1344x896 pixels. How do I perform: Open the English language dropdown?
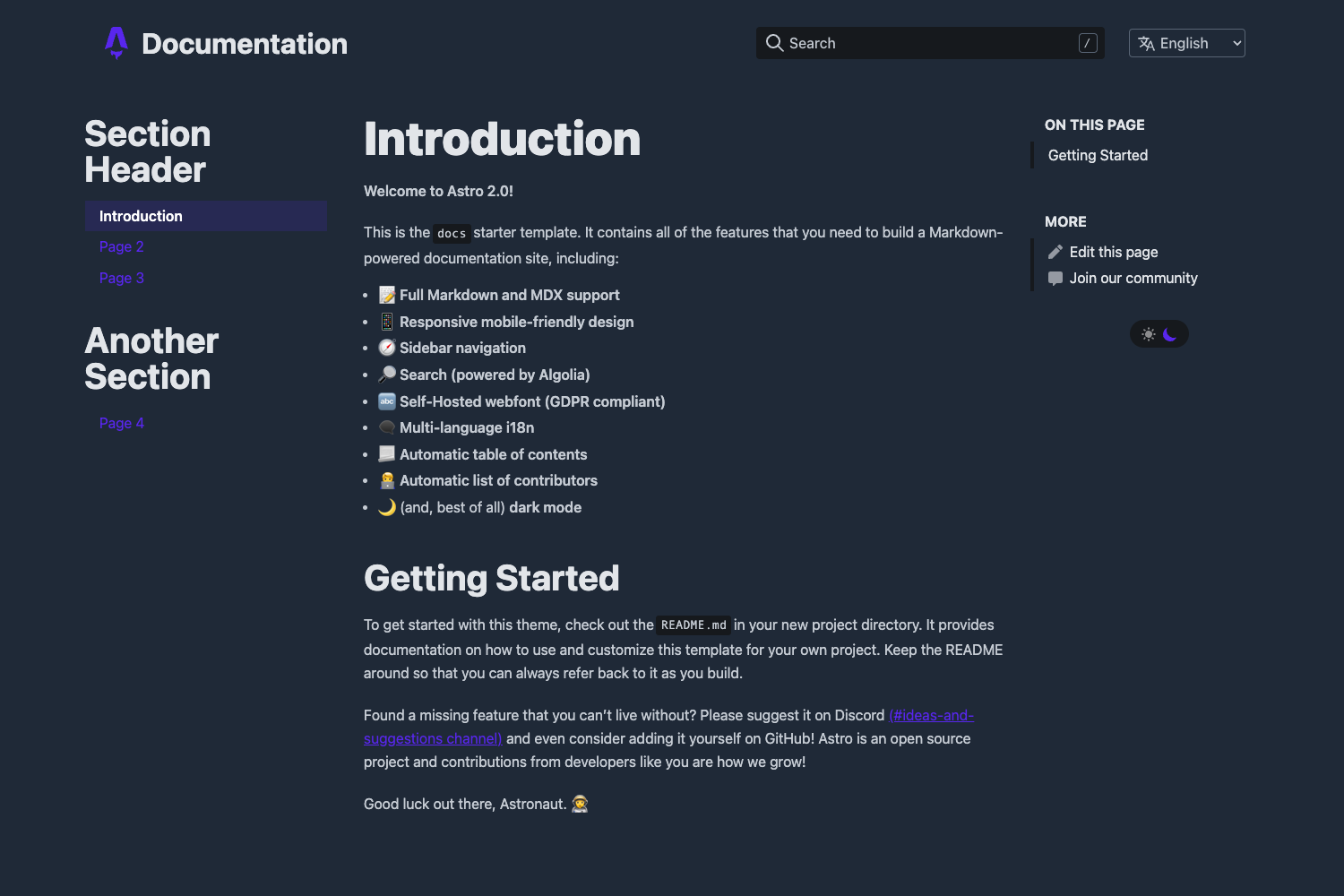(x=1186, y=42)
